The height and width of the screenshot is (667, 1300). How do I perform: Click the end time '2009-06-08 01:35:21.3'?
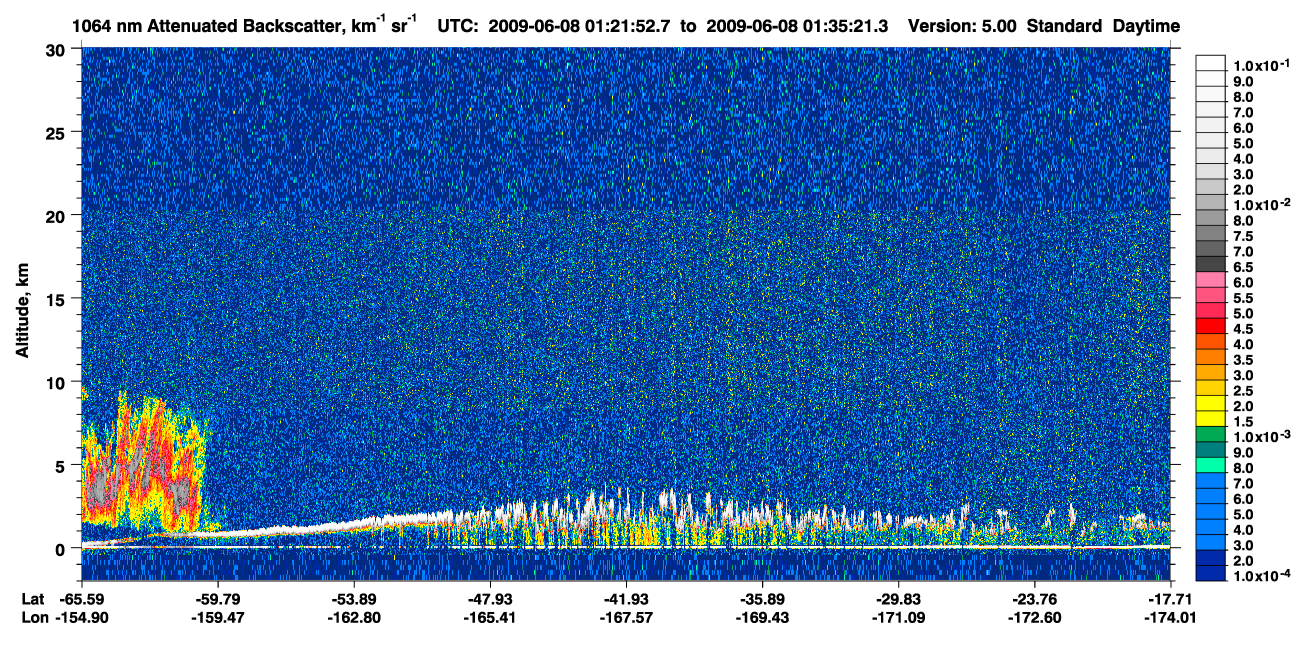point(797,26)
